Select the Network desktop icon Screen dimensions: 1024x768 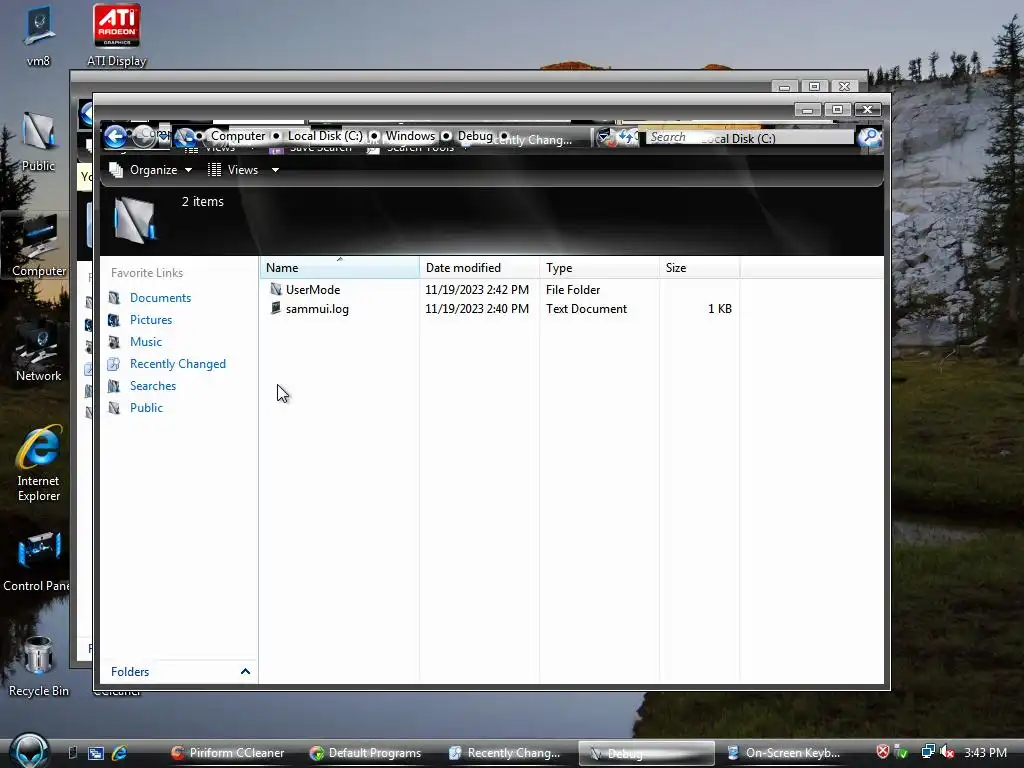pos(39,351)
